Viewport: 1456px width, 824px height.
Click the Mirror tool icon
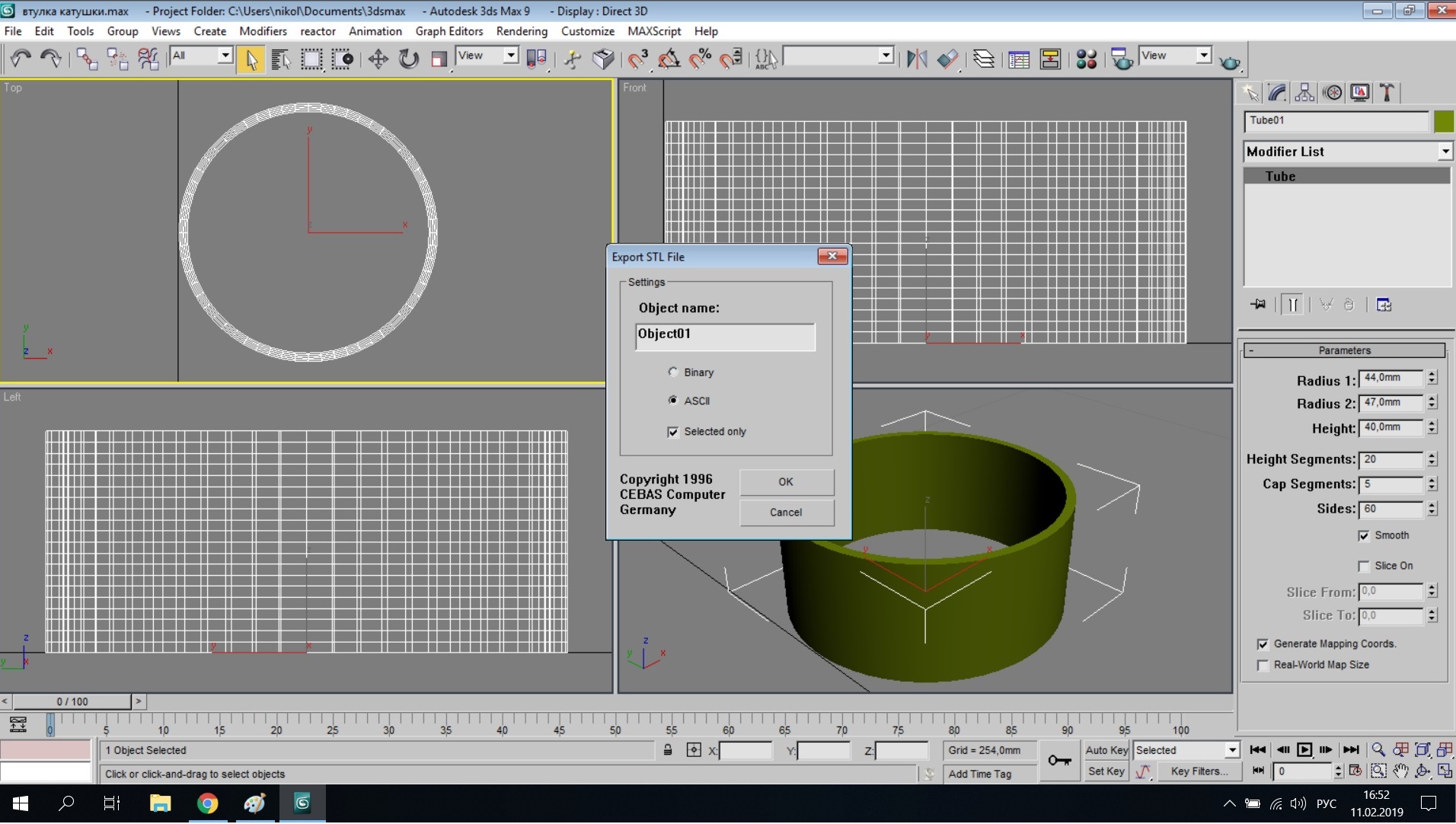917,59
